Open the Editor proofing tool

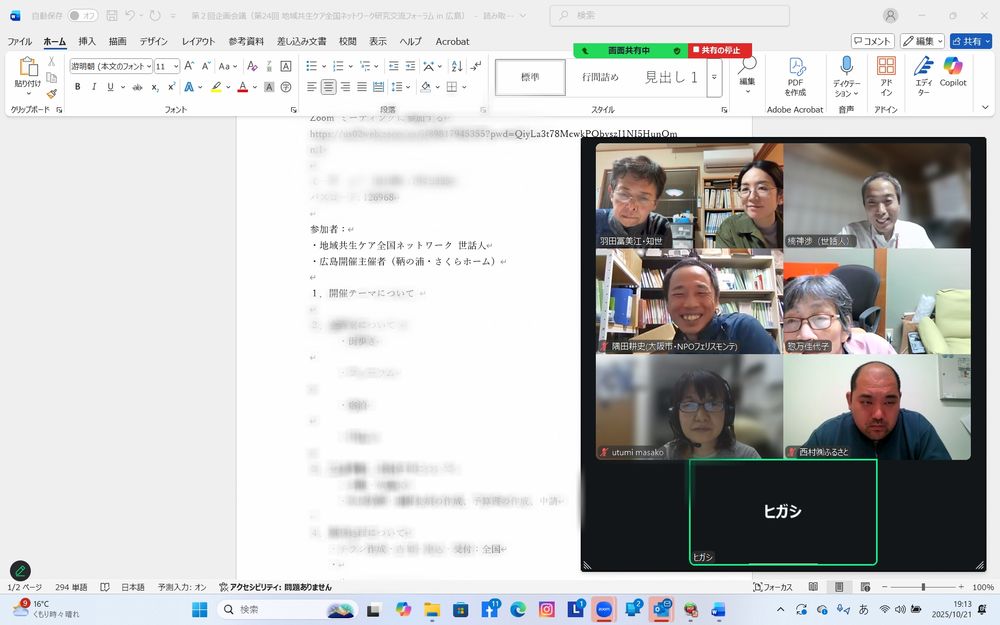[923, 71]
